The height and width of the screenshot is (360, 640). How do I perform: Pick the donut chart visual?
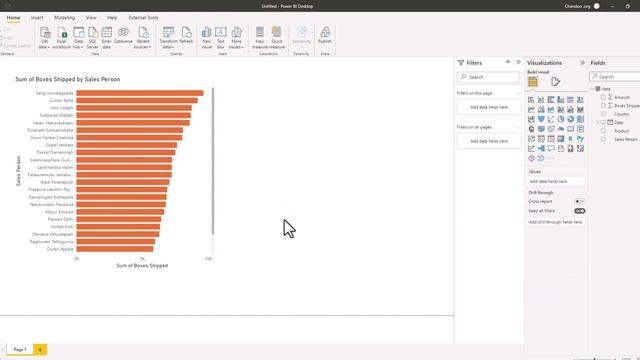571,119
